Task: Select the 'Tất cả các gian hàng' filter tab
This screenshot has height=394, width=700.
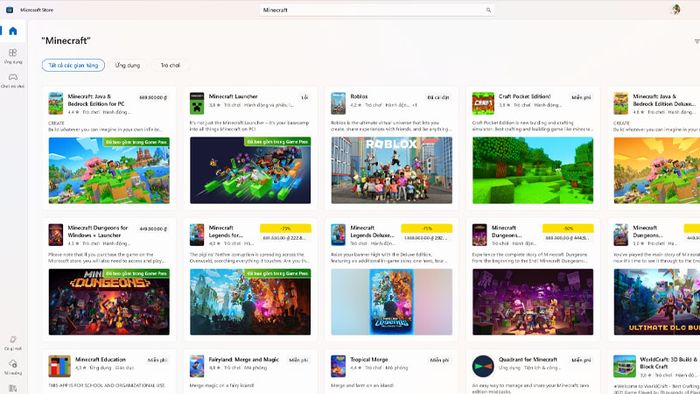Action: (x=73, y=65)
